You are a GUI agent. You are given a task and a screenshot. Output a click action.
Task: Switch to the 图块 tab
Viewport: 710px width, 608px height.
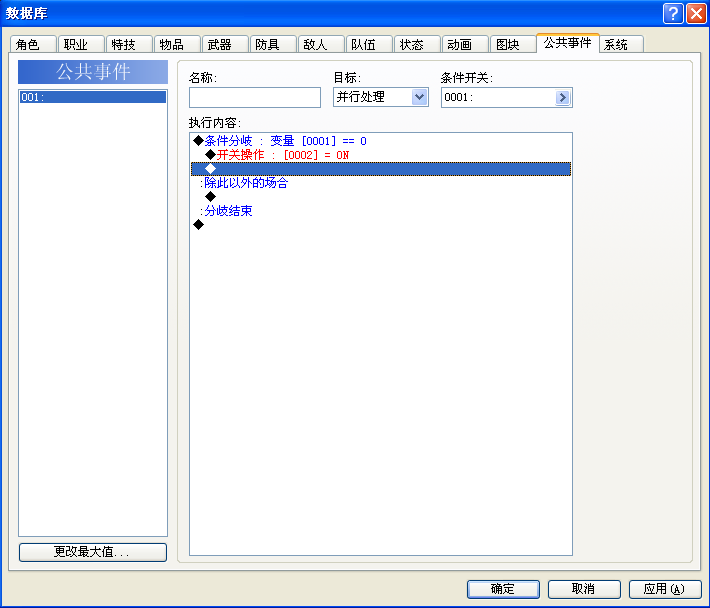[x=513, y=44]
